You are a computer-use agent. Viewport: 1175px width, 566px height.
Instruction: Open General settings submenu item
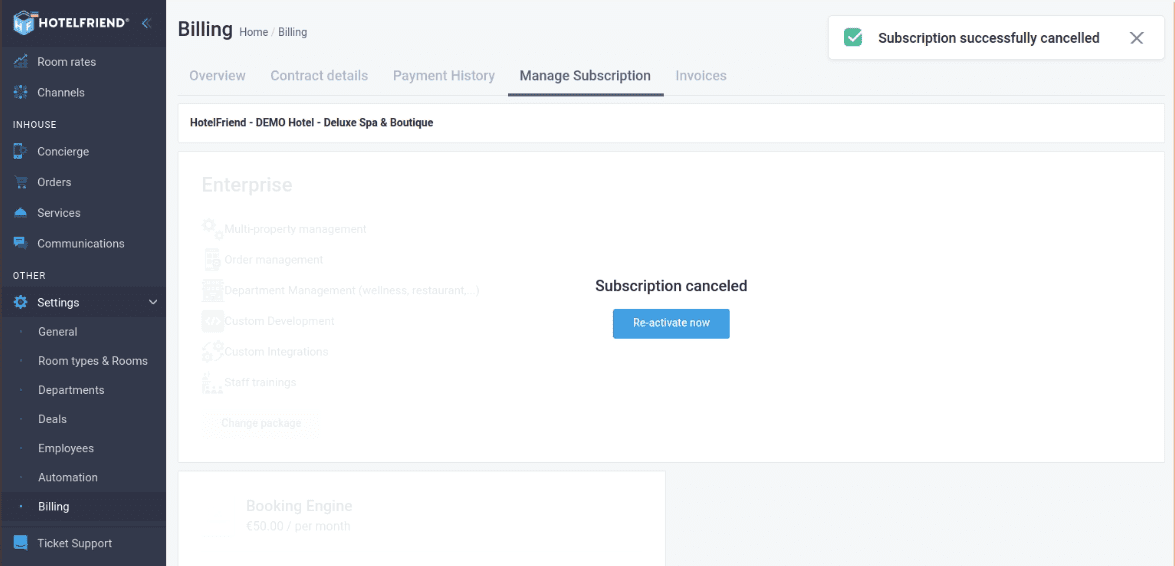coord(58,331)
